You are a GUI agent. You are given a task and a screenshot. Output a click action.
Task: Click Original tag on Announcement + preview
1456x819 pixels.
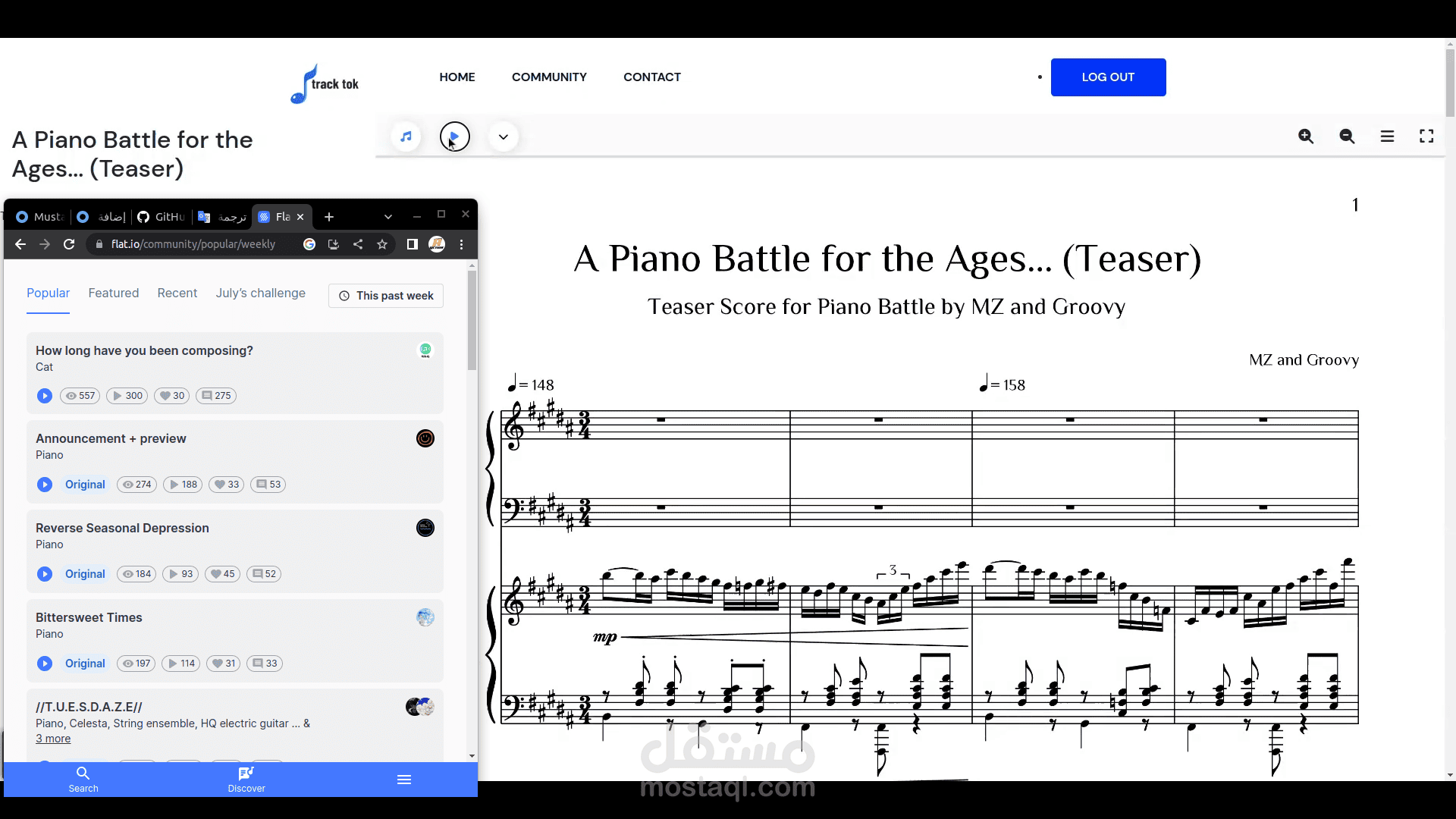click(85, 485)
